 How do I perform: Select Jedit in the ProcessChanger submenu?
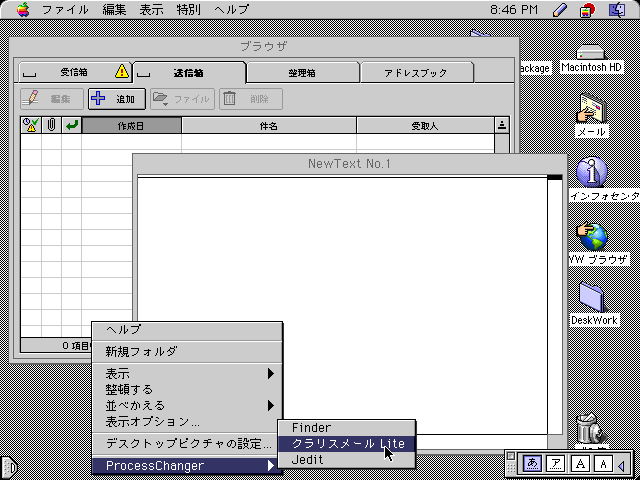click(346, 460)
